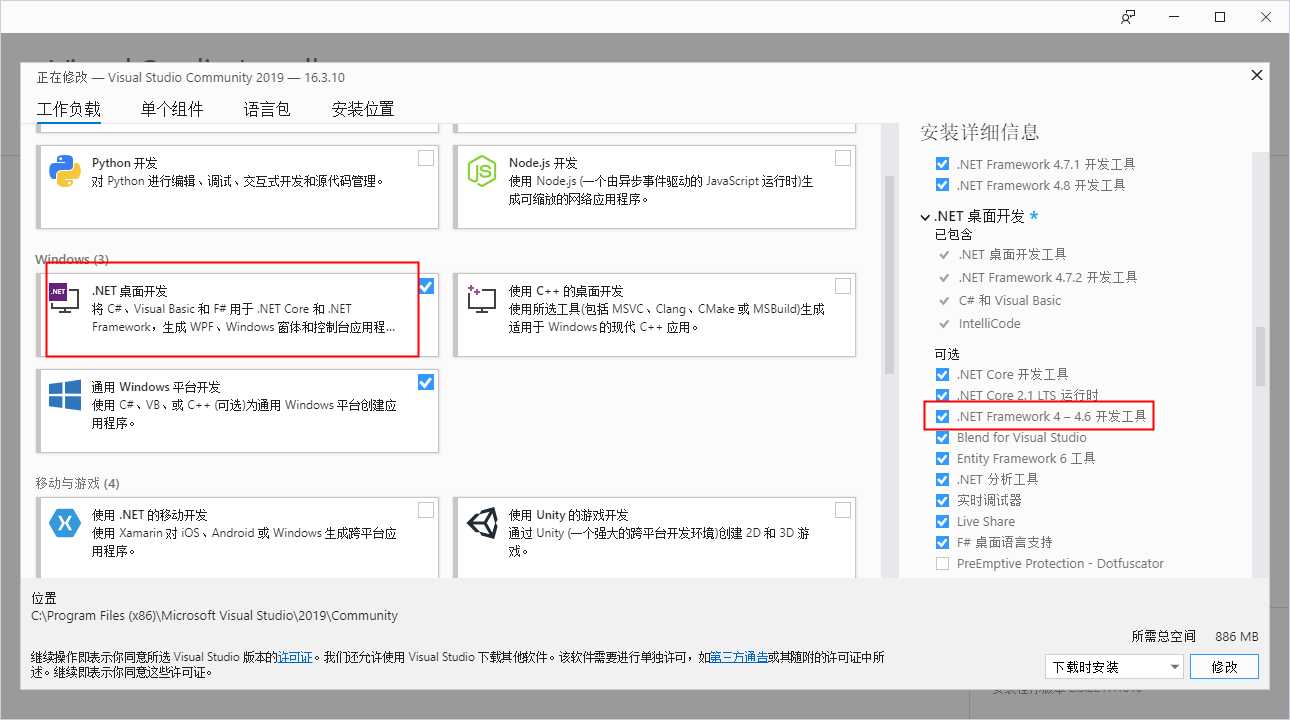Open the 下载时安装 install mode dropdown
Screen dimensions: 1290x720
tap(1114, 666)
